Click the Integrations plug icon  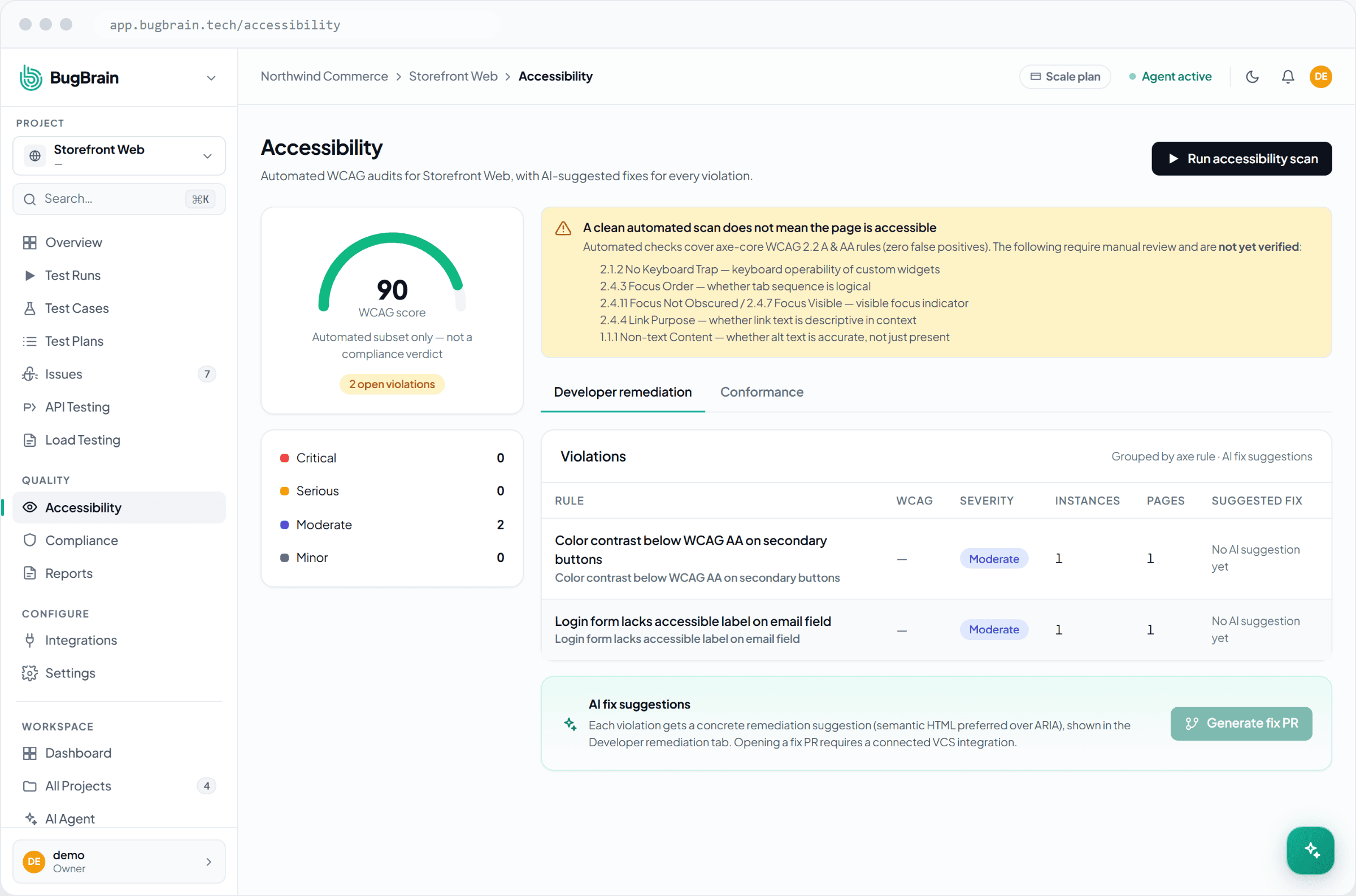[x=30, y=640]
